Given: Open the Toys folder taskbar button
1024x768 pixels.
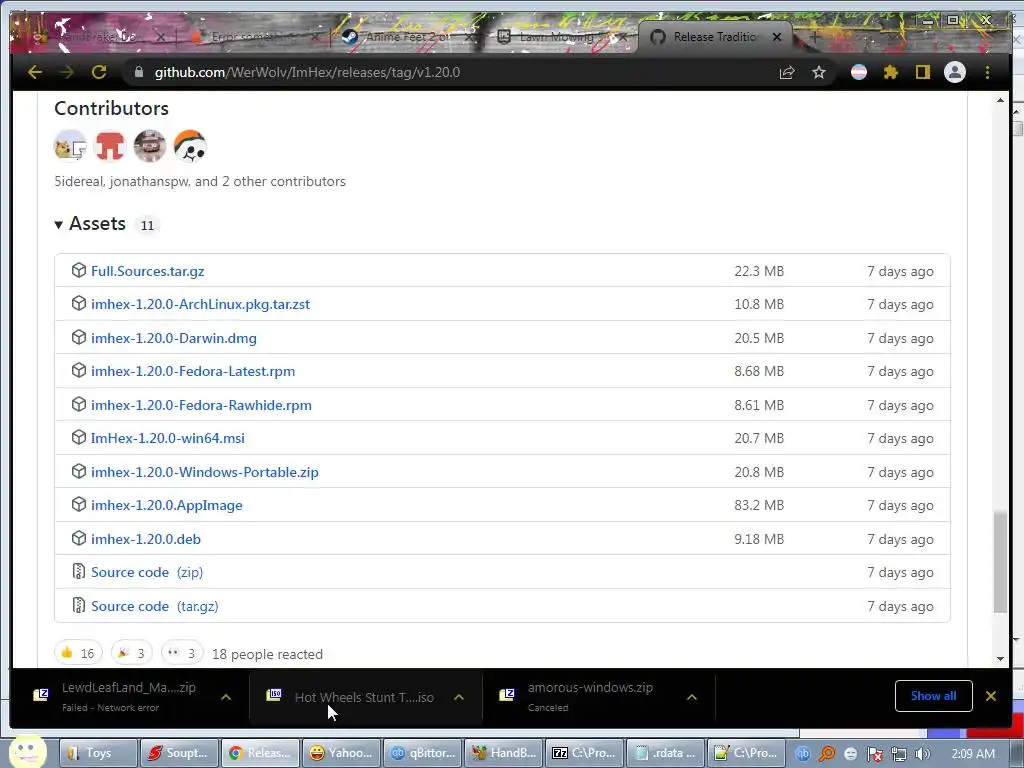Looking at the screenshot, I should point(99,753).
